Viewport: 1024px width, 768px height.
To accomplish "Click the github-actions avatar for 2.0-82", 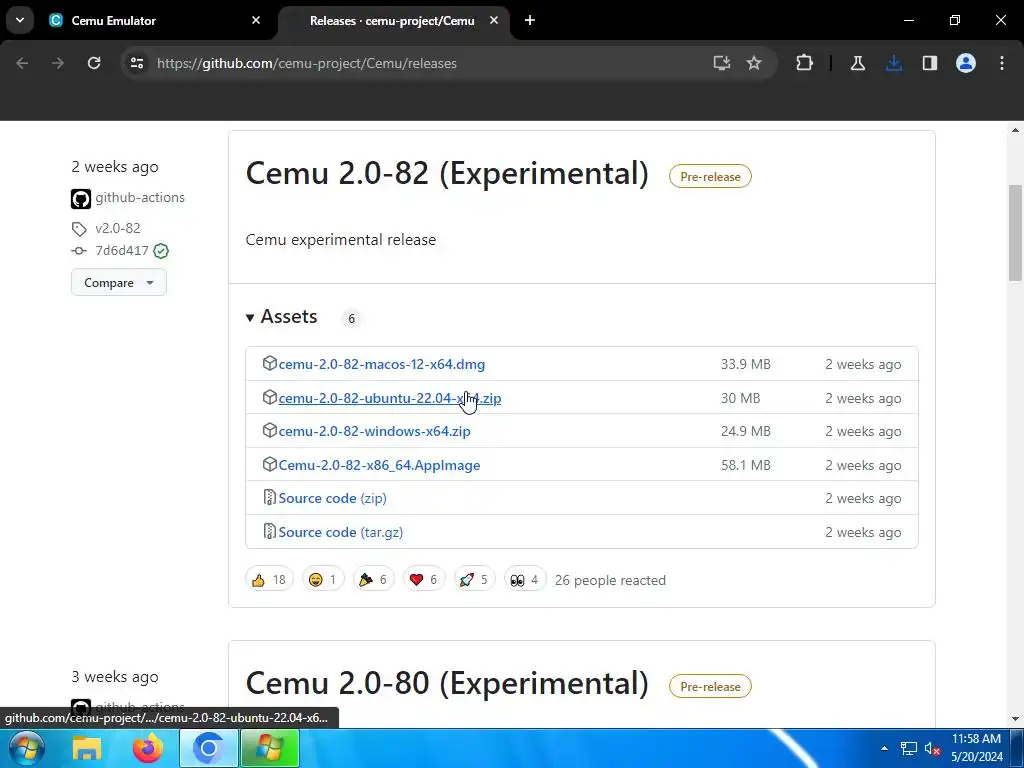I will (x=81, y=199).
